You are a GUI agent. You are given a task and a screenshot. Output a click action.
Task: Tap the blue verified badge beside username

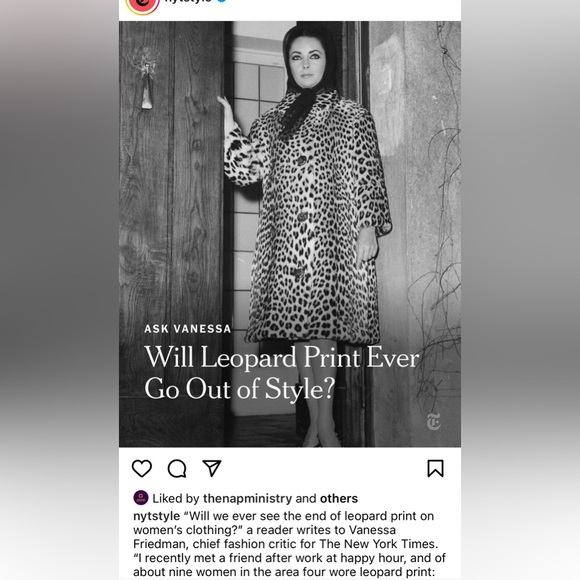(x=222, y=1)
